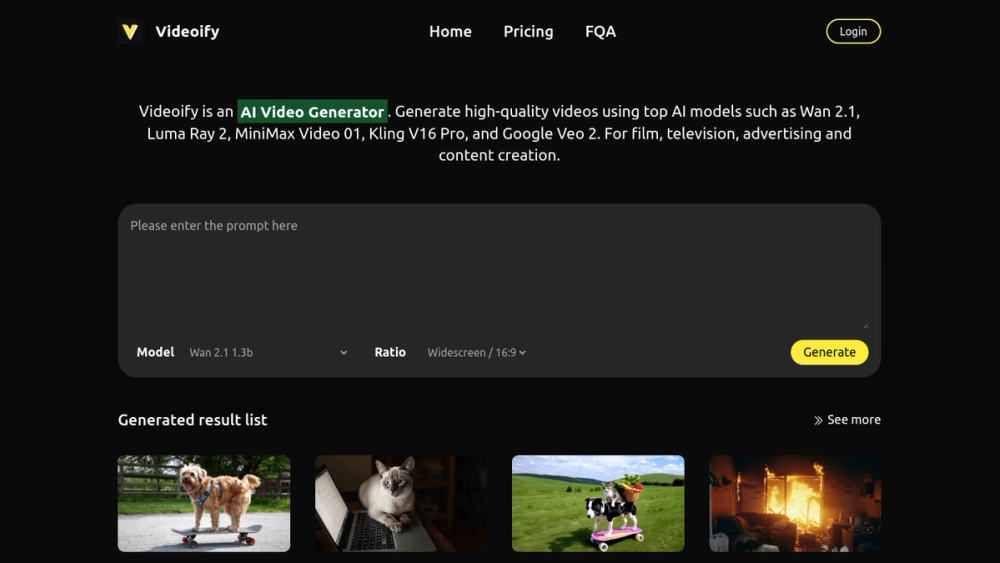1000x563 pixels.
Task: Focus the prompt text area
Action: 499,272
